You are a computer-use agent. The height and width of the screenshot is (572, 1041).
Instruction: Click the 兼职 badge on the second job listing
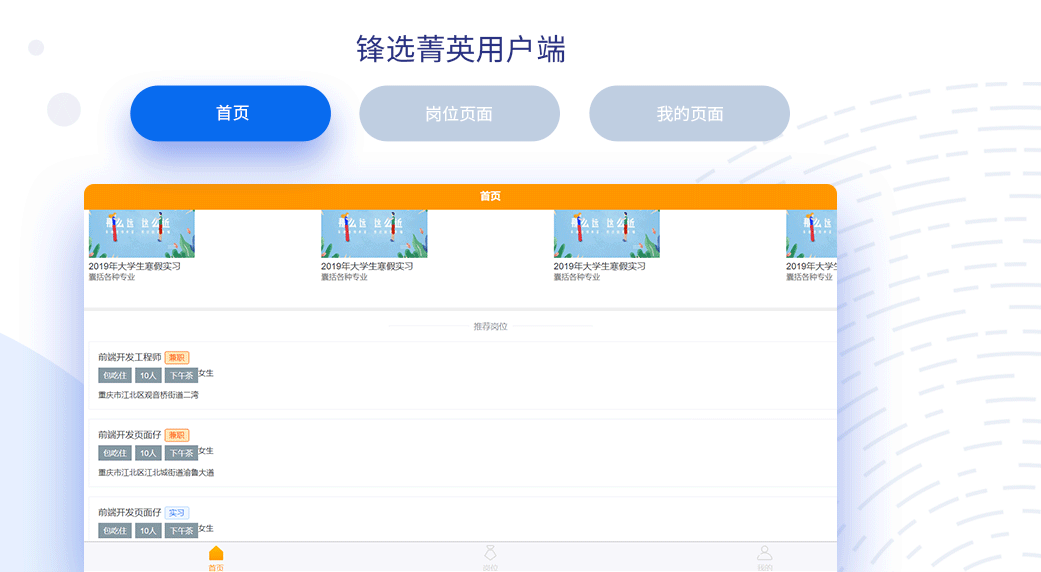point(177,436)
